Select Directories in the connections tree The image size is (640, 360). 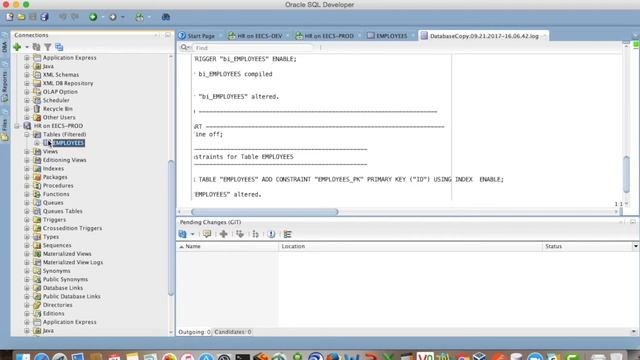pyautogui.click(x=58, y=305)
